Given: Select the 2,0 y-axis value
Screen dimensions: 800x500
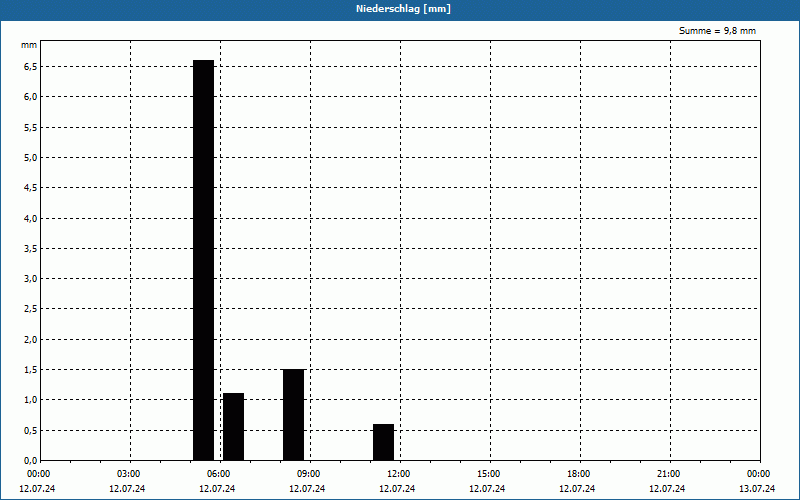Looking at the screenshot, I should coord(31,339).
